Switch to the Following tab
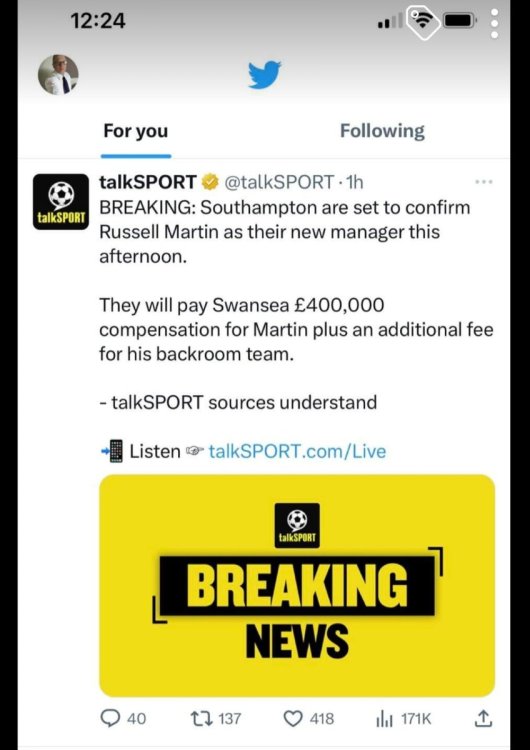This screenshot has width=530, height=750. coord(382,131)
